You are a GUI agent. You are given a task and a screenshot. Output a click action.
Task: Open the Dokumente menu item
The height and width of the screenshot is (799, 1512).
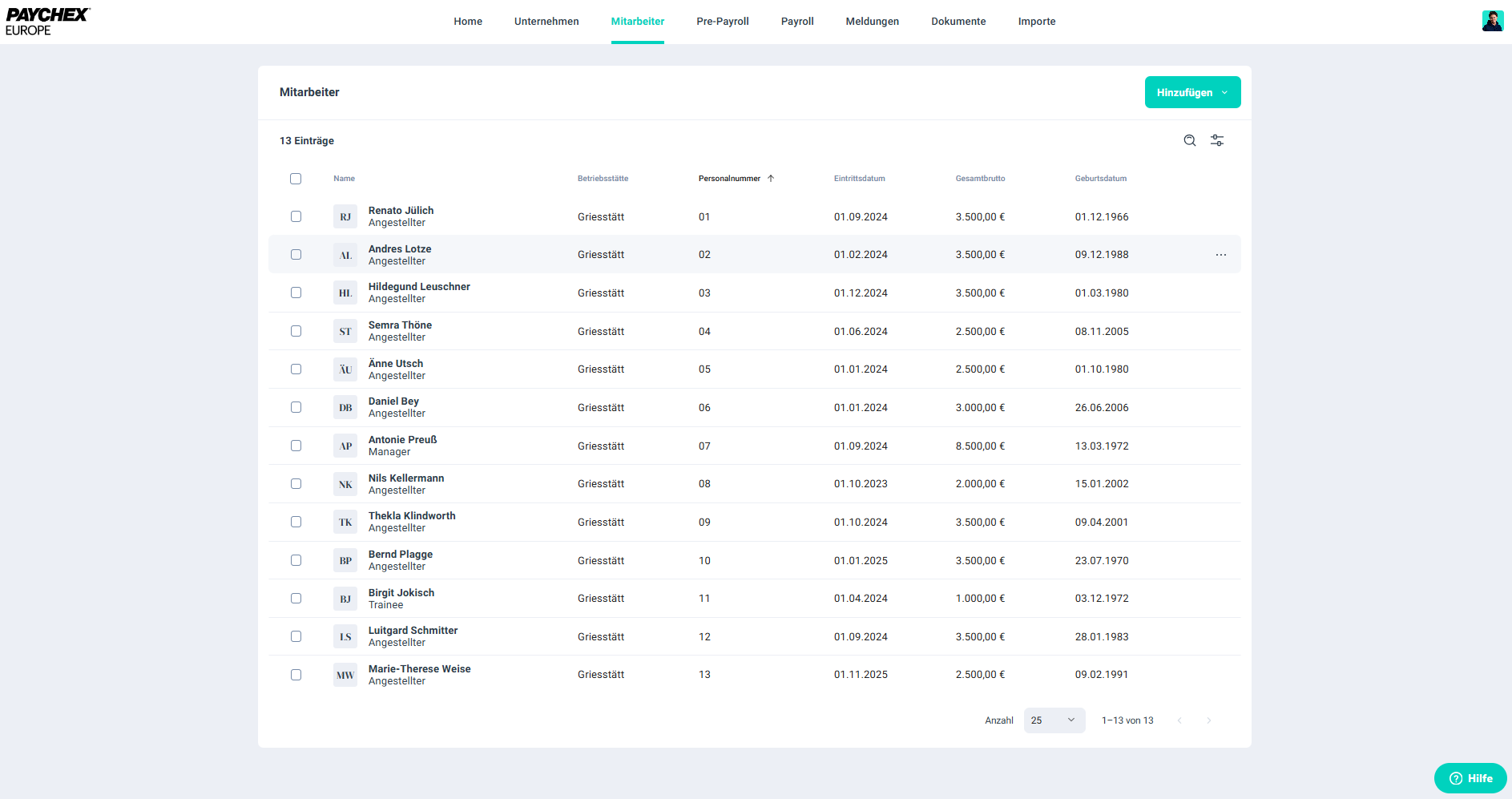click(x=958, y=22)
